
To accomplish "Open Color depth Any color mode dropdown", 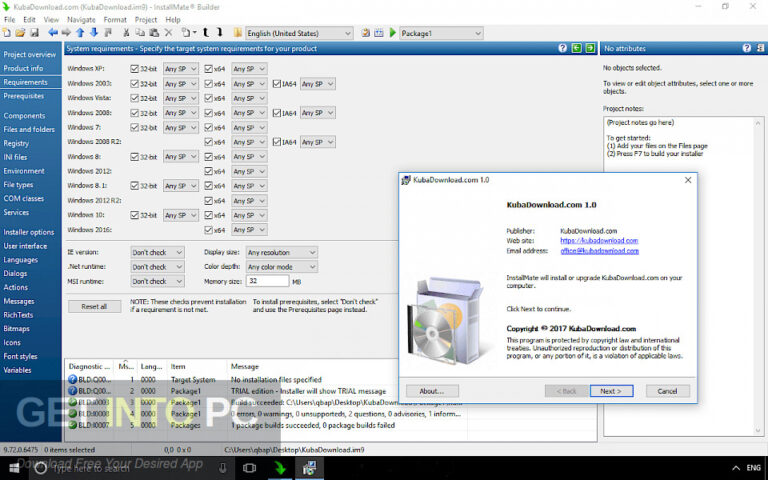I will pos(282,267).
